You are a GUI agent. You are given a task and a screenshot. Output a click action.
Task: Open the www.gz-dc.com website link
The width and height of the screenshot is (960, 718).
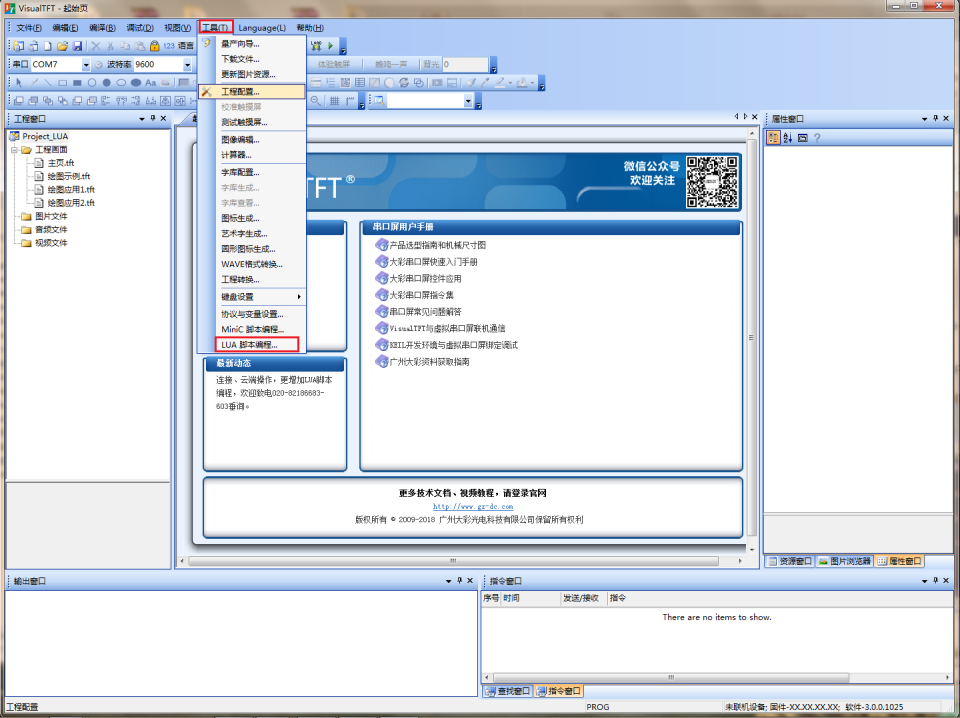coord(472,506)
